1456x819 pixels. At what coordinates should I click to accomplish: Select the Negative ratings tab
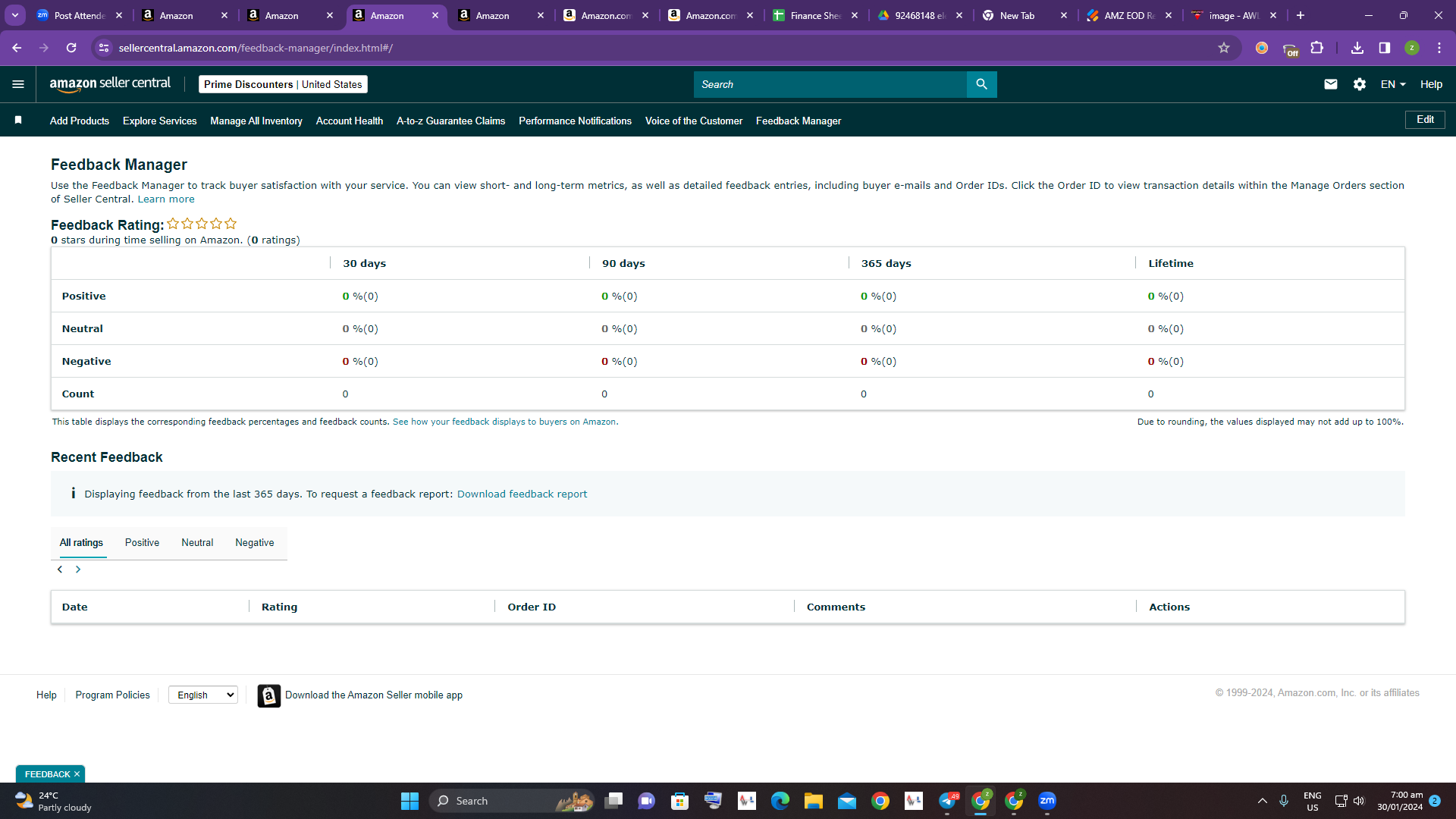[255, 543]
